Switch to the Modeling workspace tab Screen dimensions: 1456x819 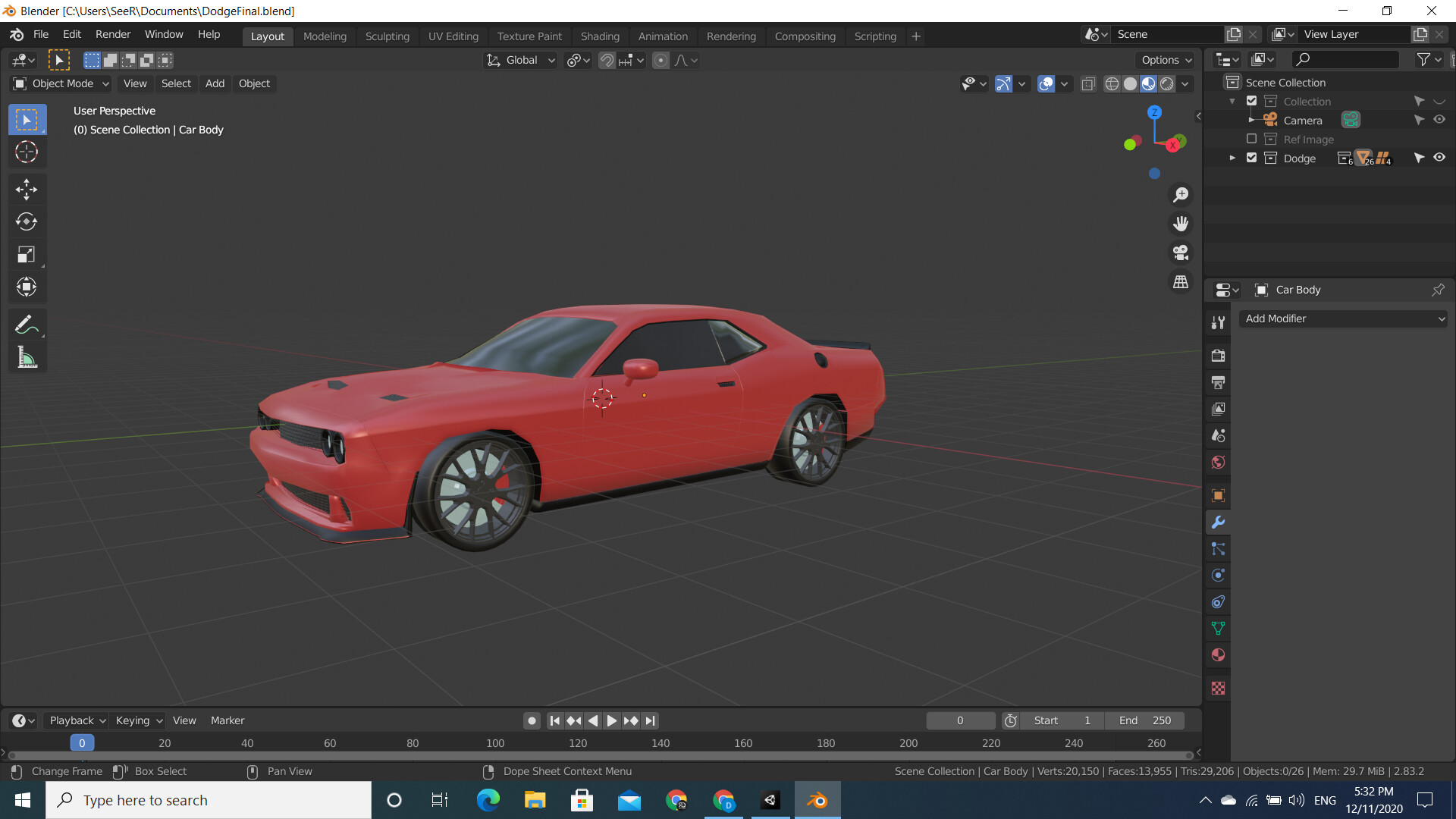pyautogui.click(x=325, y=36)
